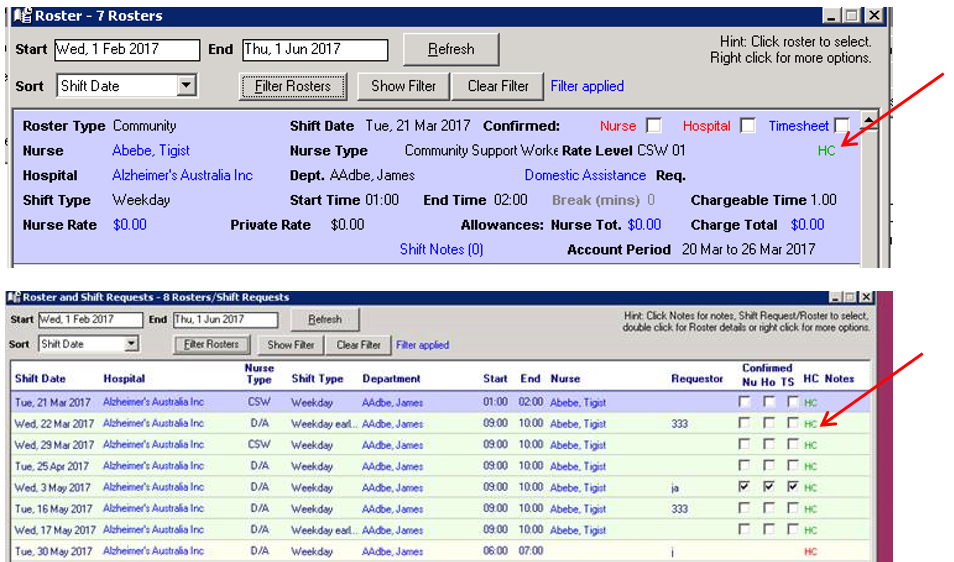
Task: Click the Roster and Shift Requests window icon
Action: tap(15, 297)
